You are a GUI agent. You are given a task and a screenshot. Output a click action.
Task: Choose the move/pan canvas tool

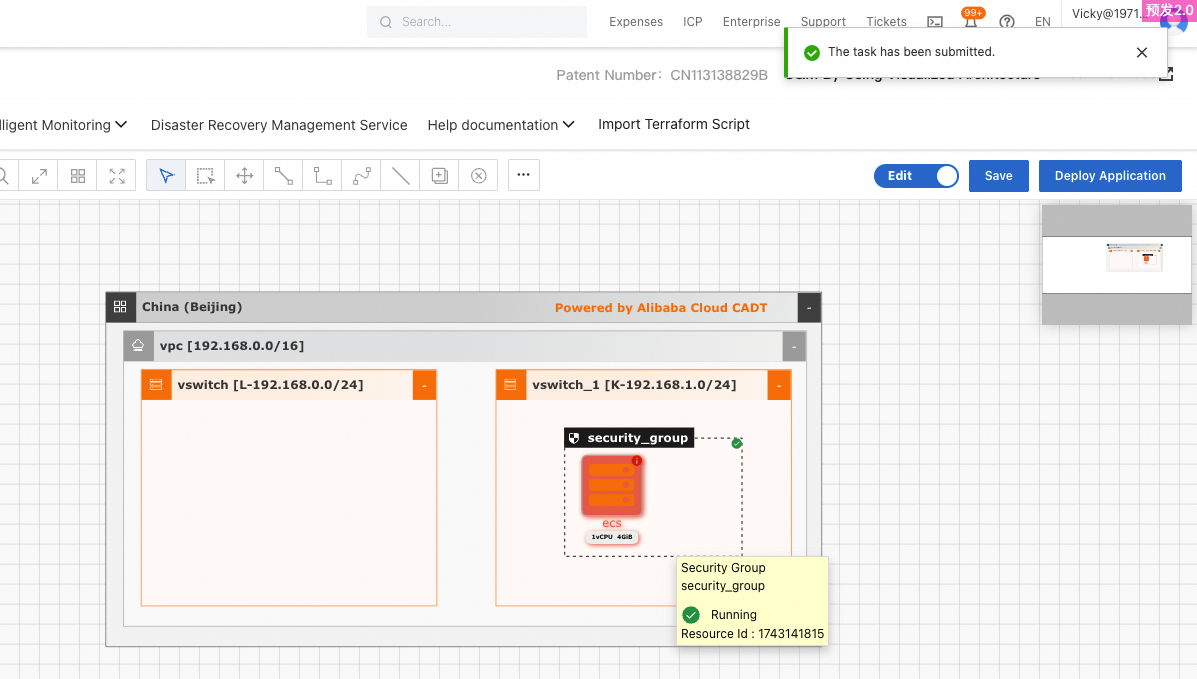(244, 176)
